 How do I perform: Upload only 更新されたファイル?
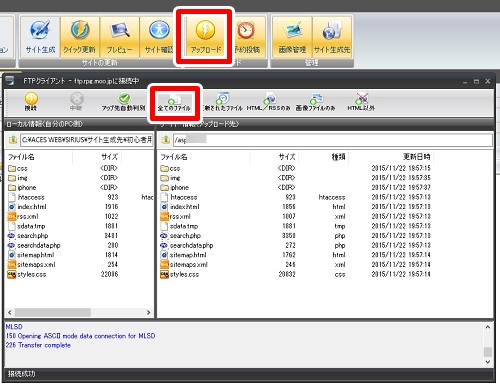point(223,102)
